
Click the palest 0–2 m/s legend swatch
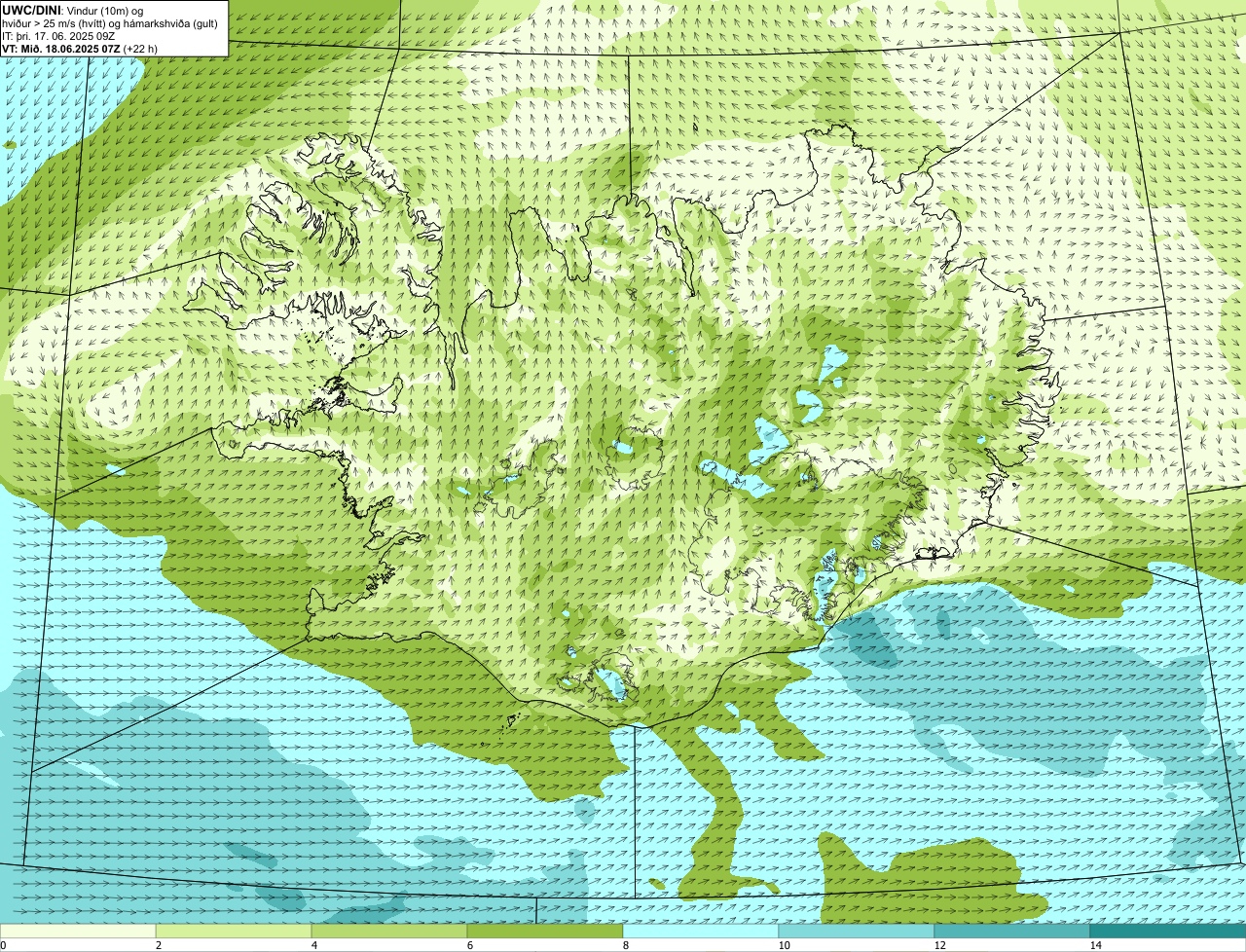coord(78,931)
